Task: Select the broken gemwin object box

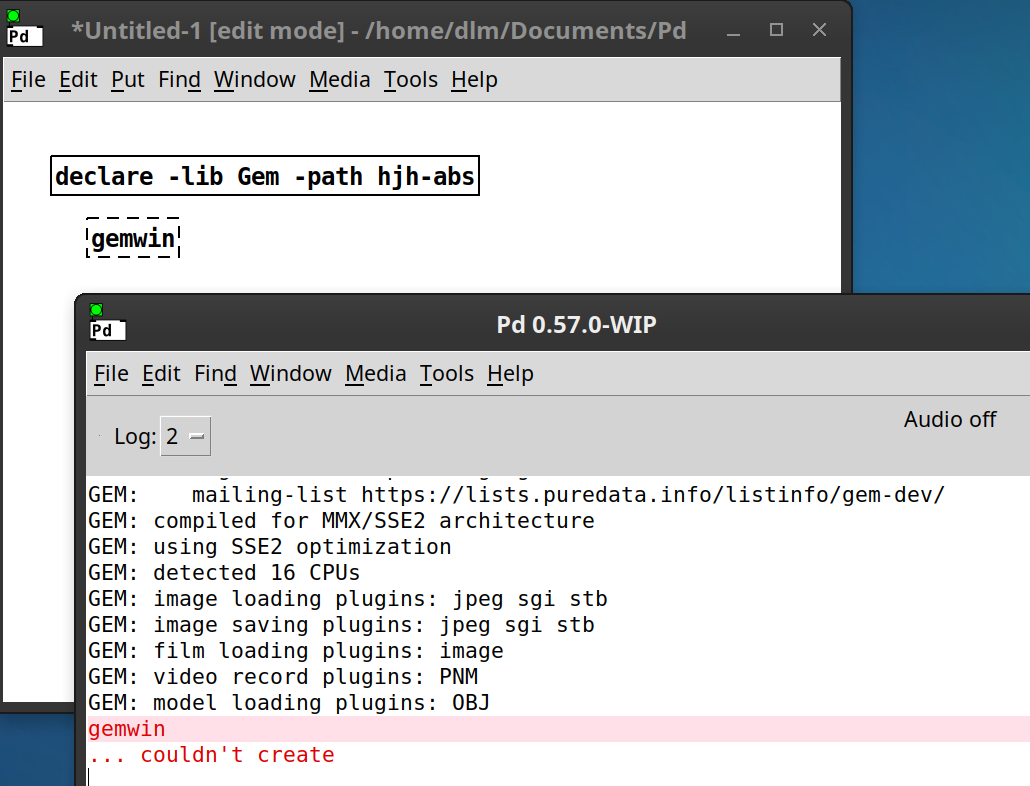Action: click(x=133, y=238)
